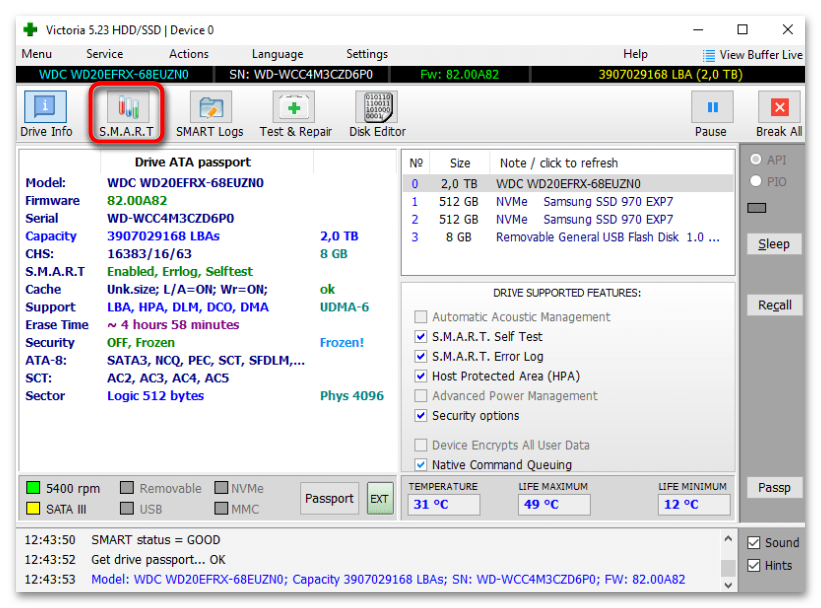Click the Sleep button

click(x=774, y=244)
